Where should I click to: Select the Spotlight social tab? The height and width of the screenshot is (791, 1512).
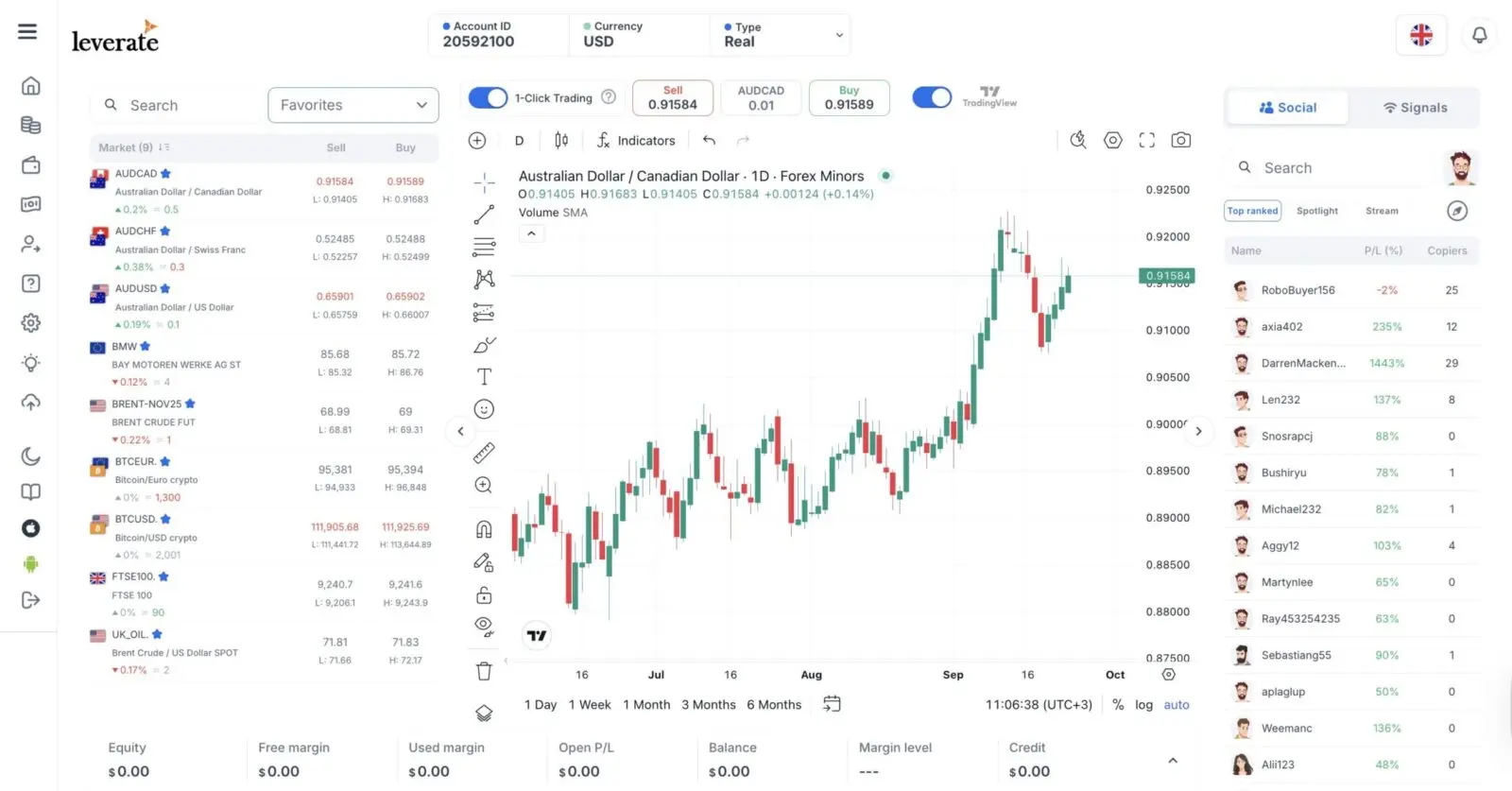coord(1316,211)
